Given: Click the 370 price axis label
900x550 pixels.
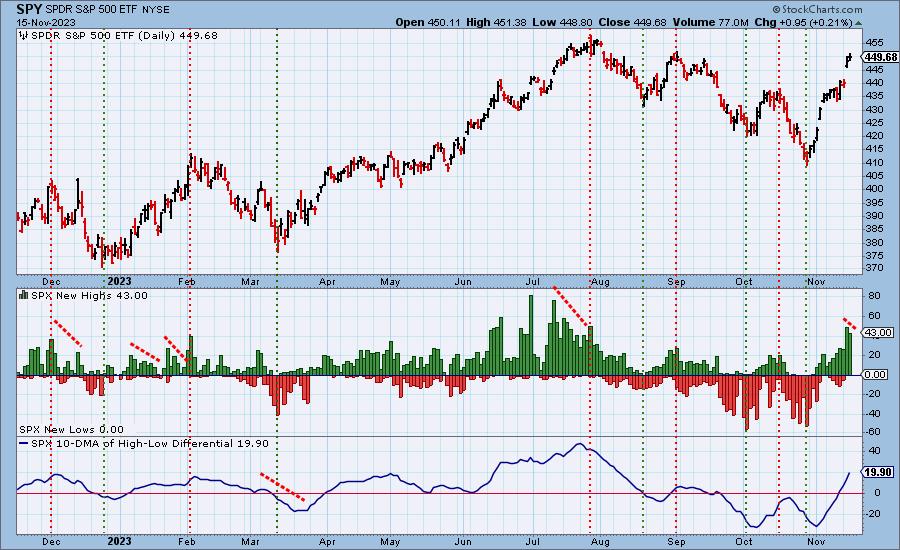Looking at the screenshot, I should pyautogui.click(x=874, y=268).
